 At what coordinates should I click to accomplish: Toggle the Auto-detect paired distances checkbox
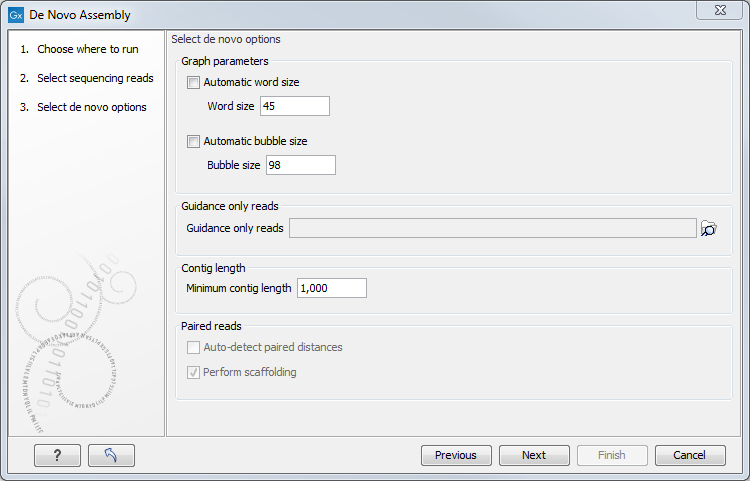[x=194, y=348]
